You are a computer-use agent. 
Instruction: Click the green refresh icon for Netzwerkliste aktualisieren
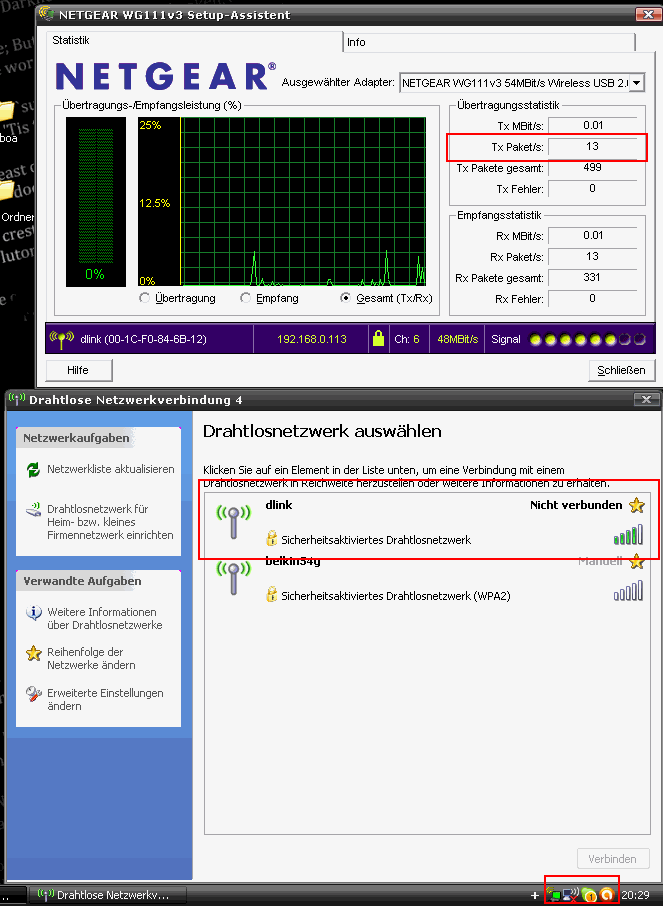click(34, 470)
